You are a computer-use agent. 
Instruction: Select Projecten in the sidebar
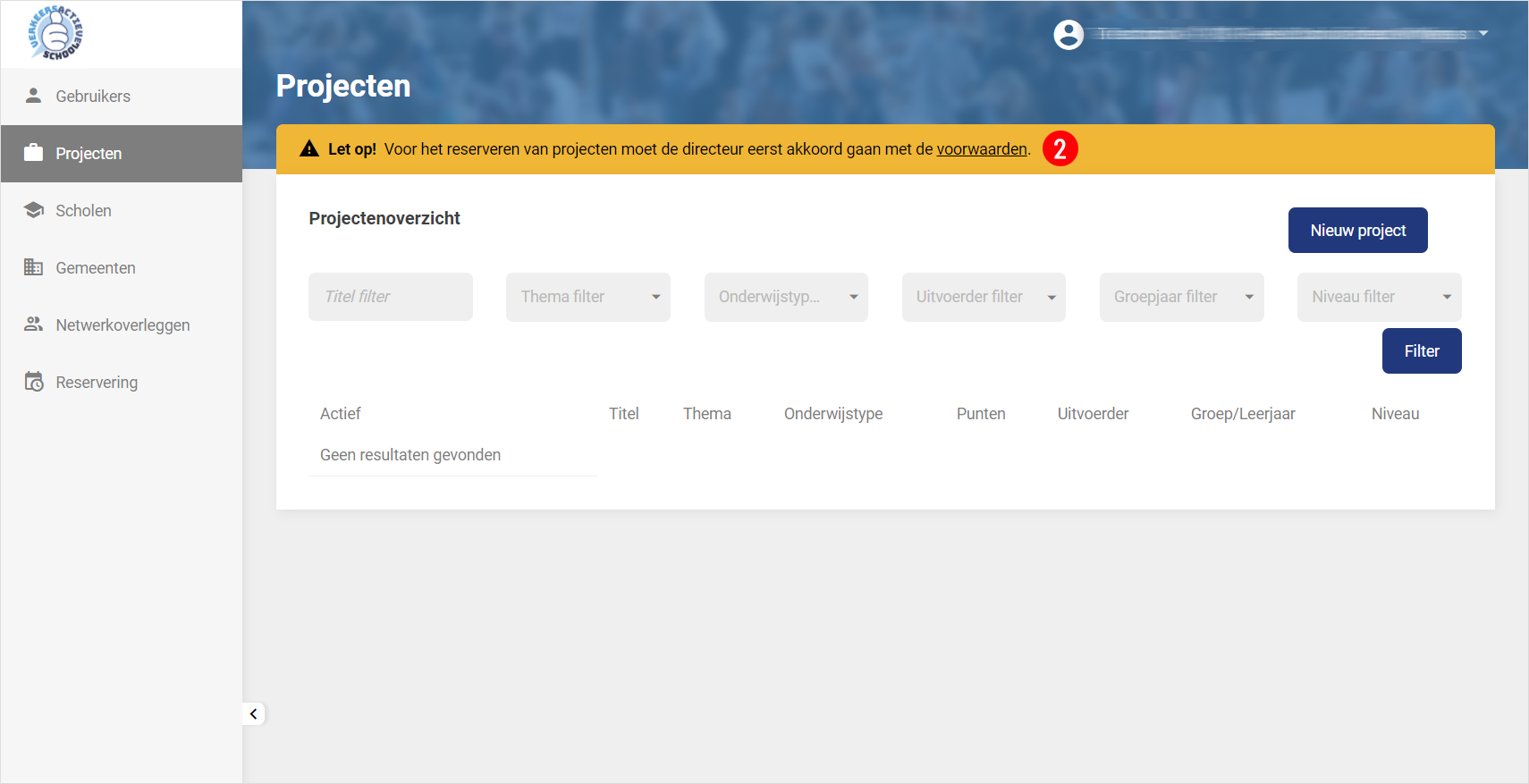122,154
